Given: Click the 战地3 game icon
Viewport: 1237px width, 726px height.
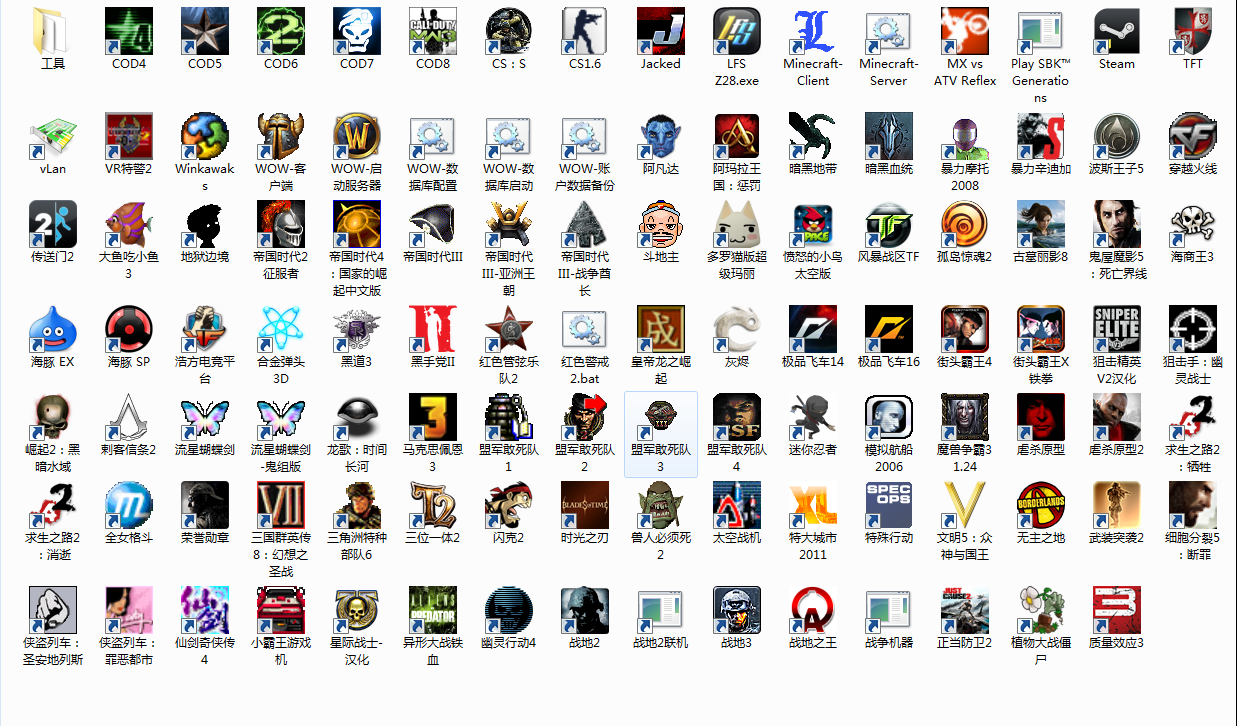Looking at the screenshot, I should [737, 611].
